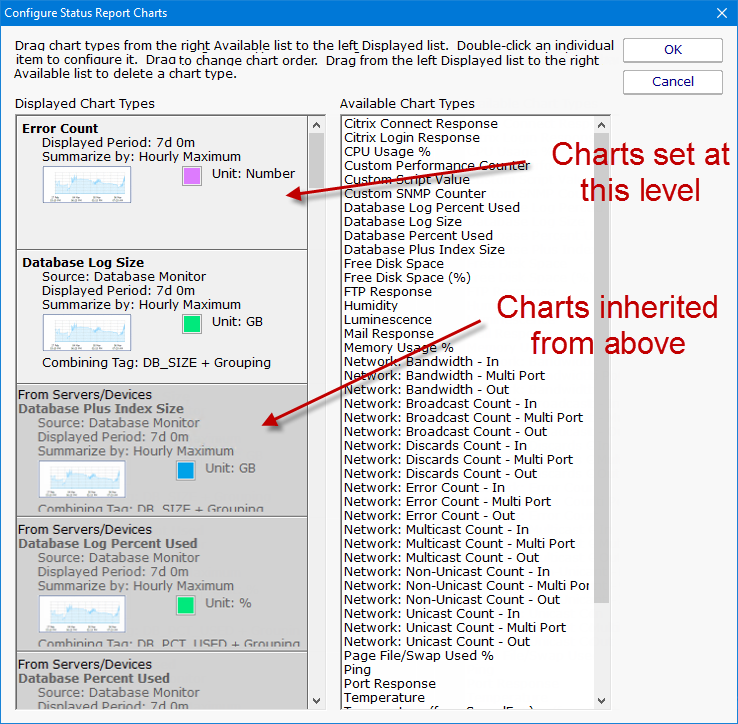Image resolution: width=738 pixels, height=724 pixels.
Task: Click the green Log Percent Used swatch
Action: (186, 605)
